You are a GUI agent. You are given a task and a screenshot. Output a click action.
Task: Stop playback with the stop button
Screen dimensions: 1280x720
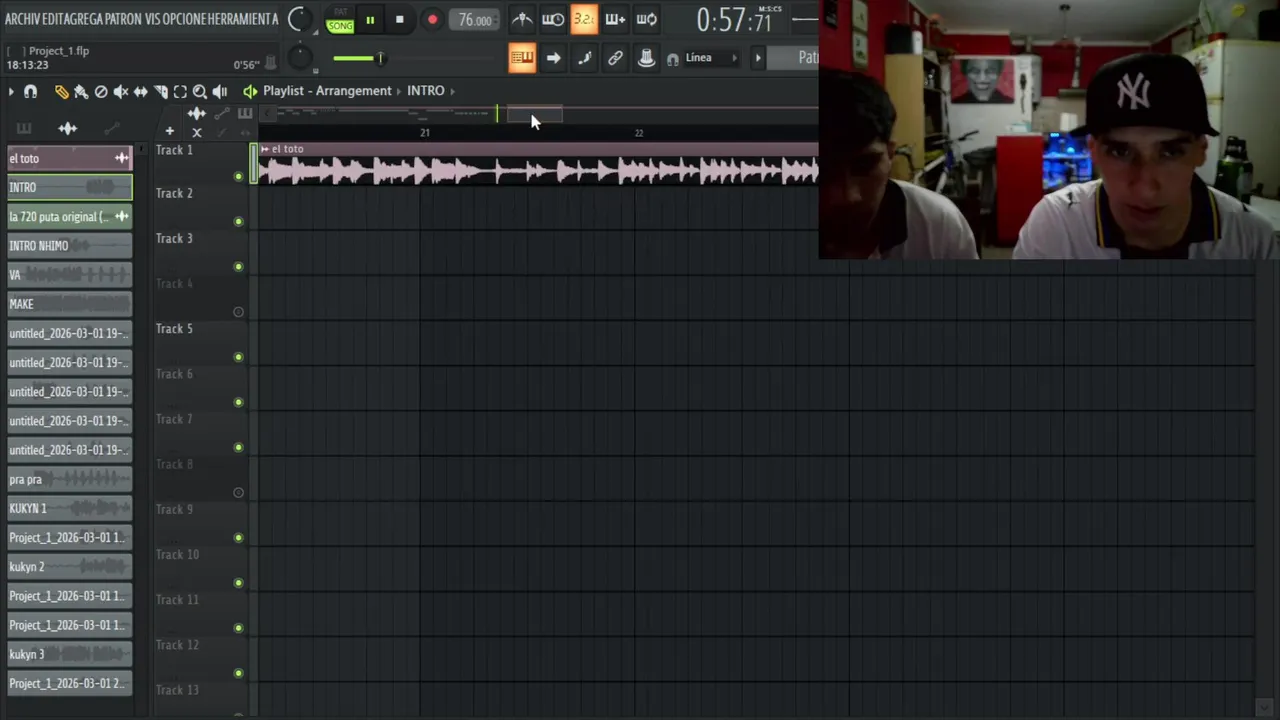(399, 20)
